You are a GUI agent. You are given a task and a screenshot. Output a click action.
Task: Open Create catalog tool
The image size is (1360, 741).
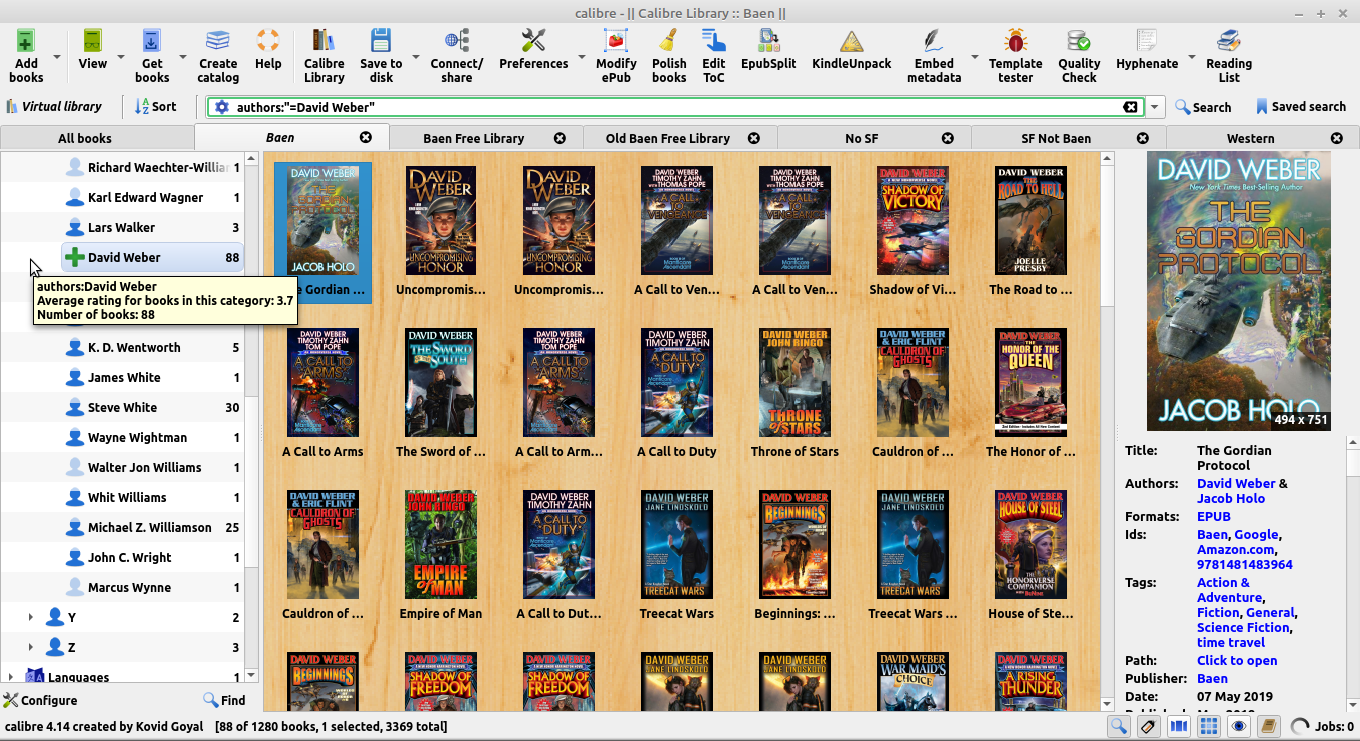point(218,41)
